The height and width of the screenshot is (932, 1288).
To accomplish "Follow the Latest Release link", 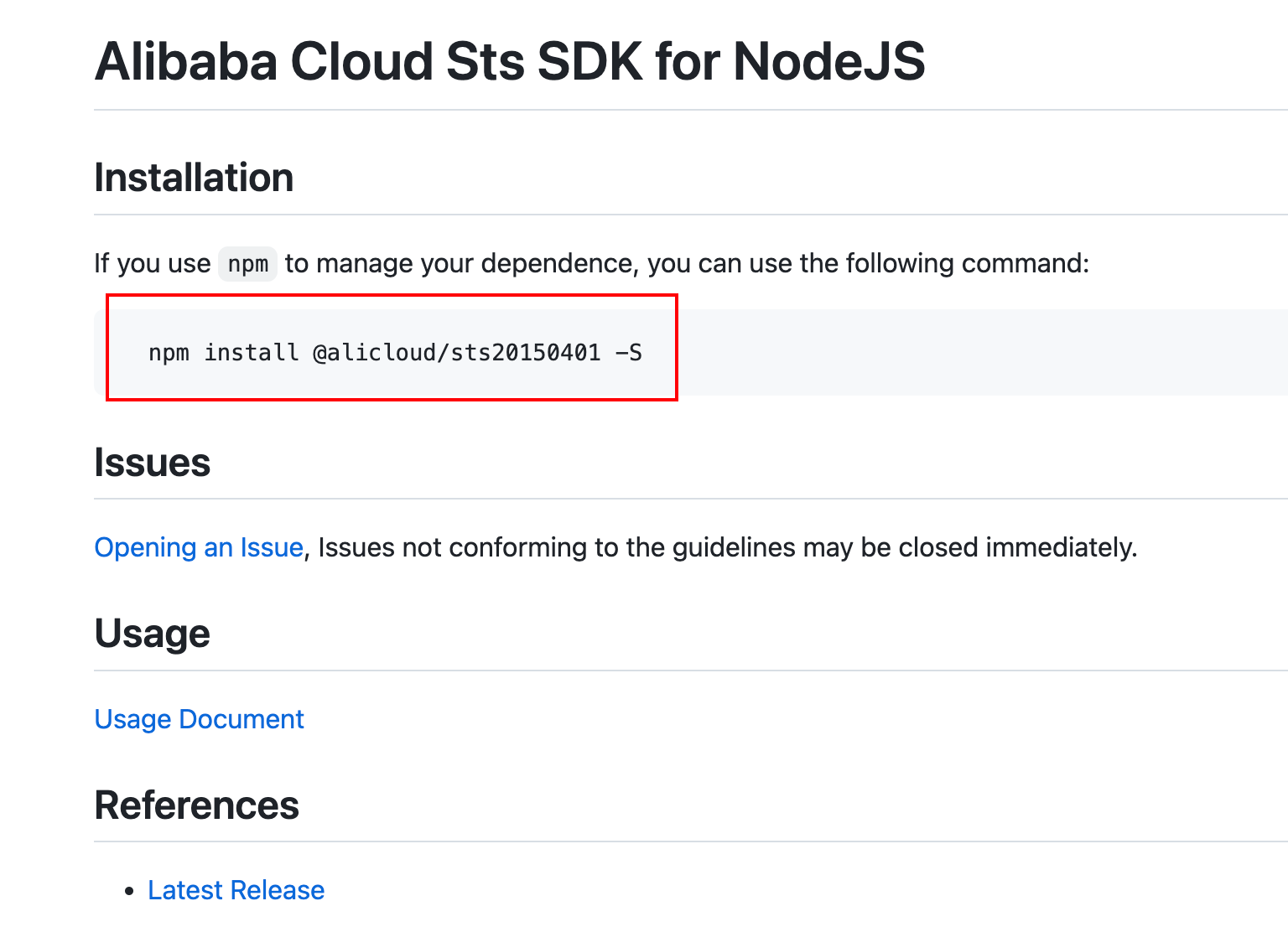I will click(236, 890).
